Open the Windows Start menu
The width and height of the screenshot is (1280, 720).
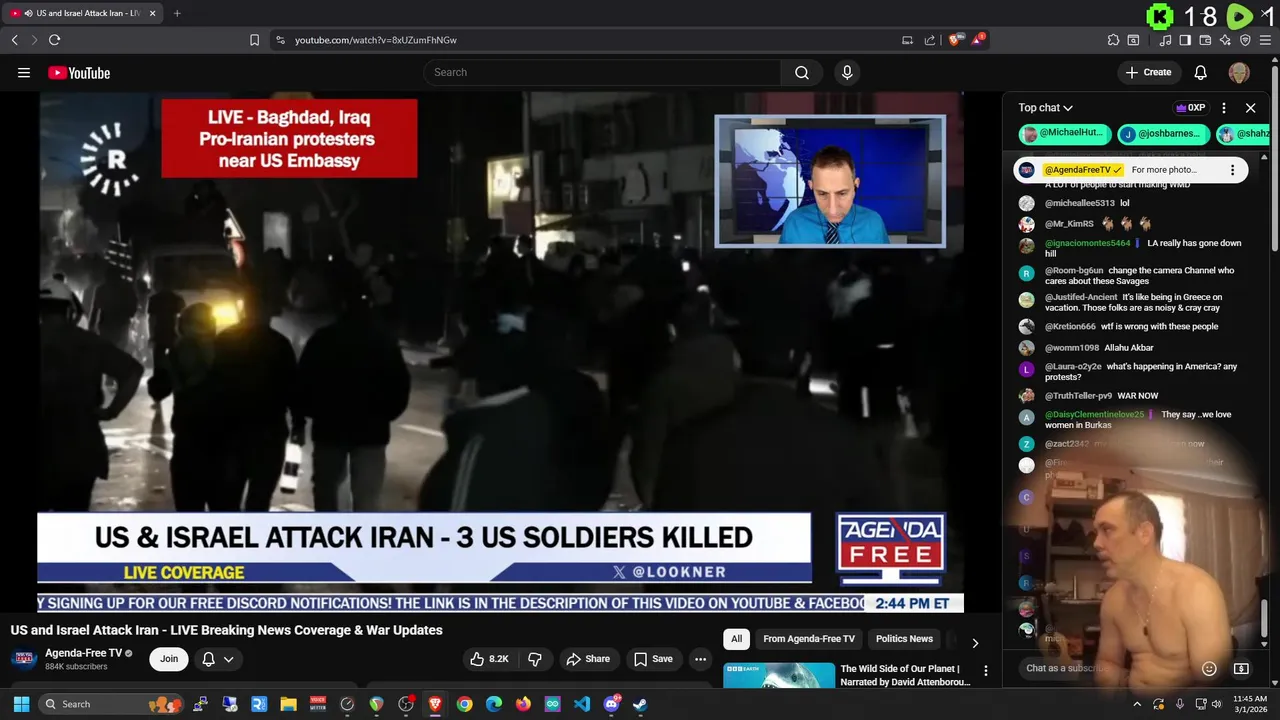[21, 704]
